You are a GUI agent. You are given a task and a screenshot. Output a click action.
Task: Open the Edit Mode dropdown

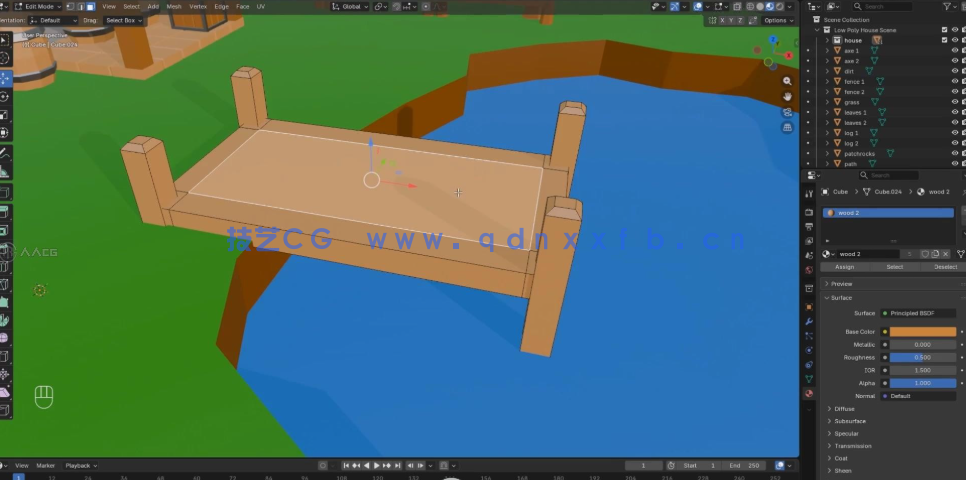coord(37,6)
